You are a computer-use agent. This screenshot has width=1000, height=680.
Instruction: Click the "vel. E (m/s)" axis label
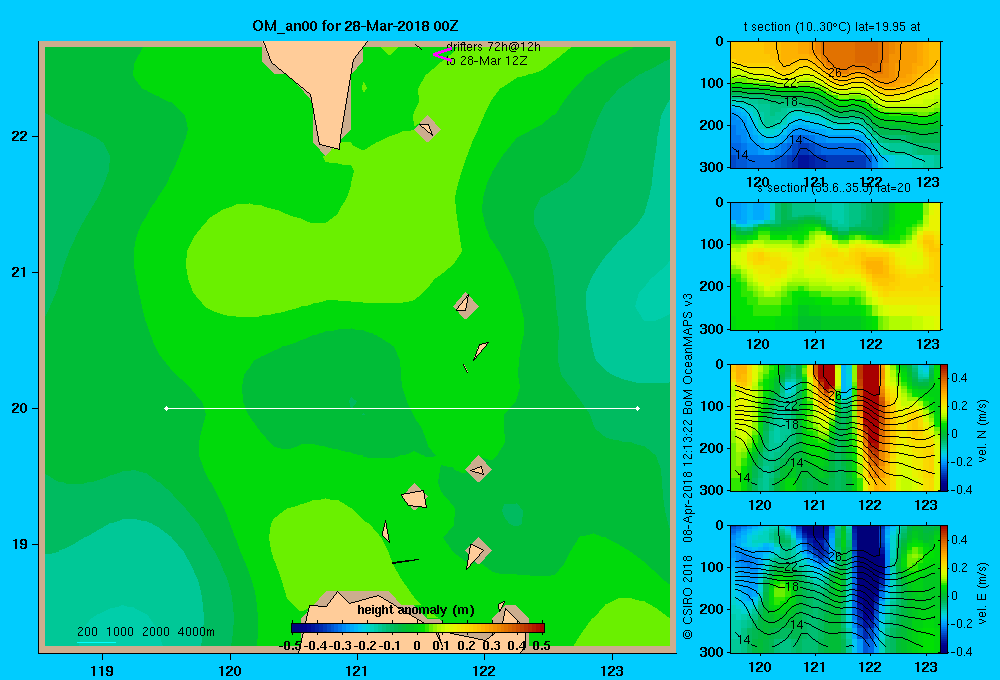[982, 593]
